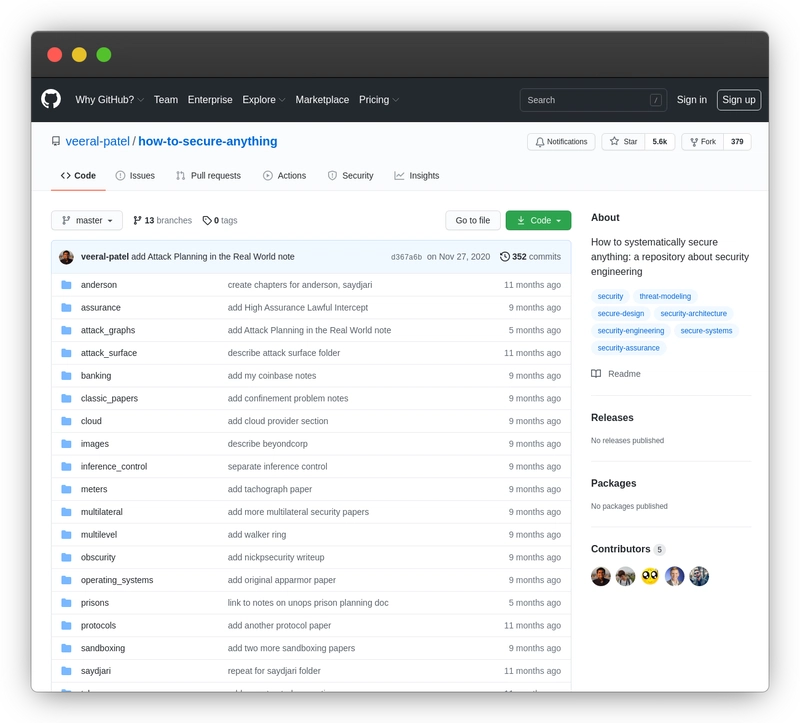800x723 pixels.
Task: Click the Readme book icon
Action: [x=596, y=373]
